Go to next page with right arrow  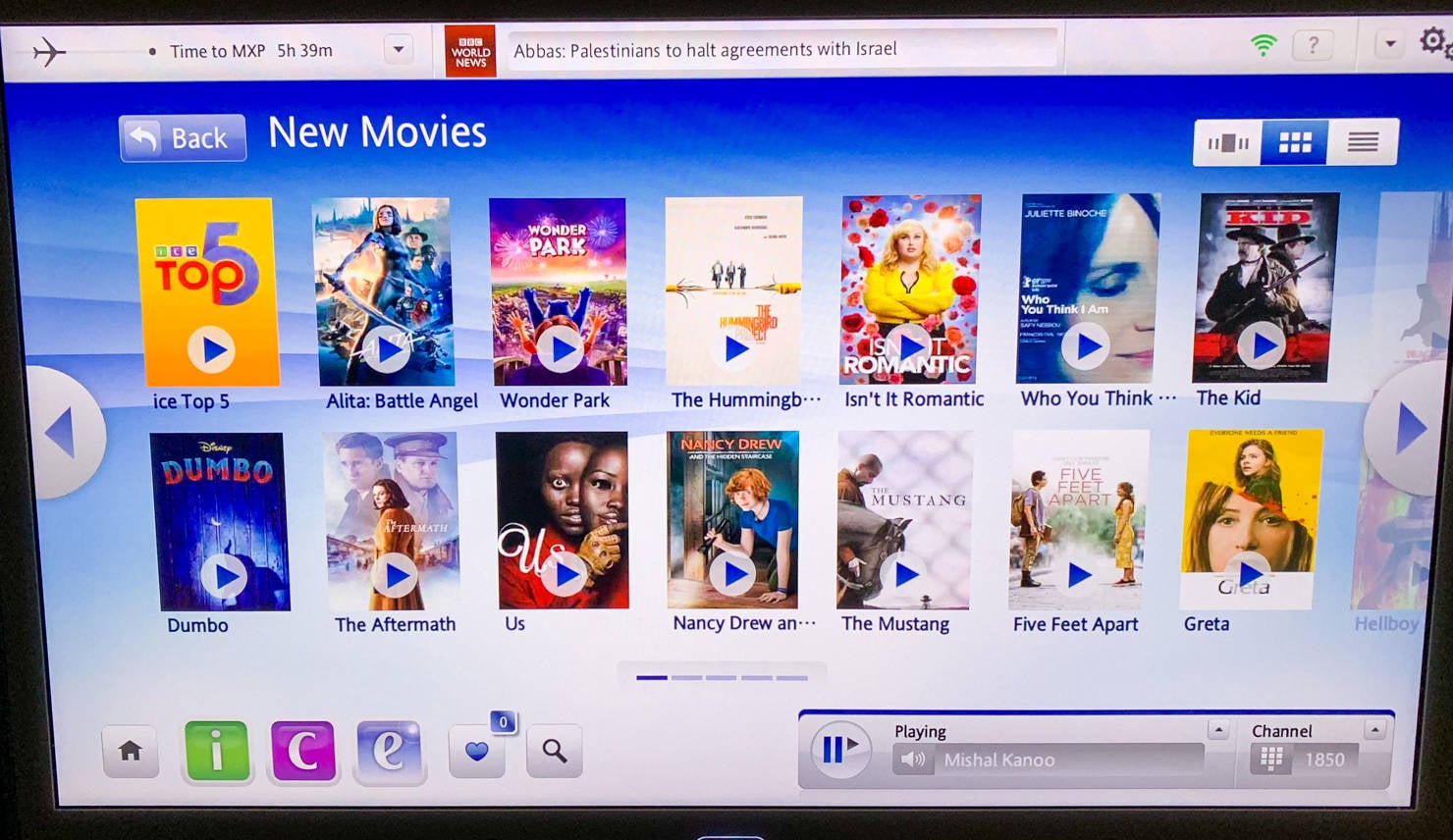coord(1408,428)
